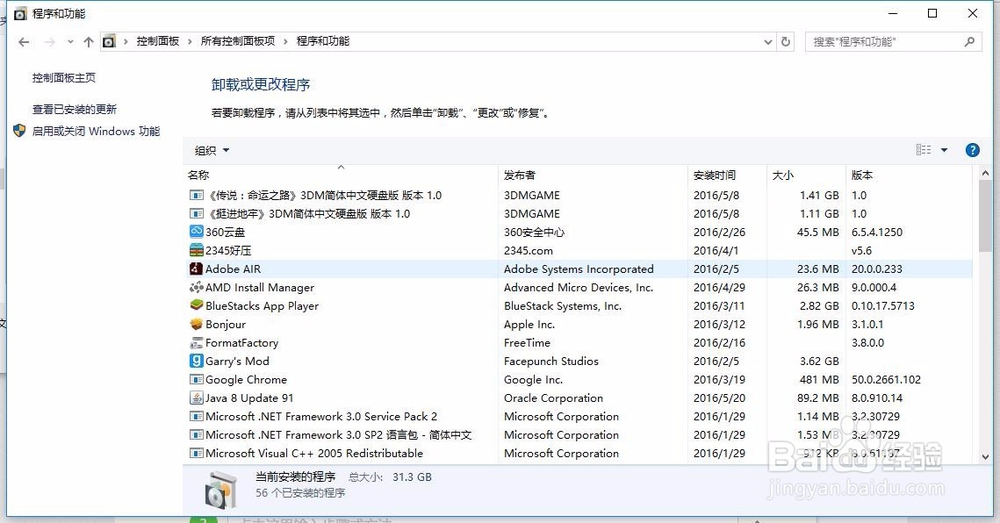Click publisher Facepunch Studios
The width and height of the screenshot is (1000, 523).
coord(551,361)
